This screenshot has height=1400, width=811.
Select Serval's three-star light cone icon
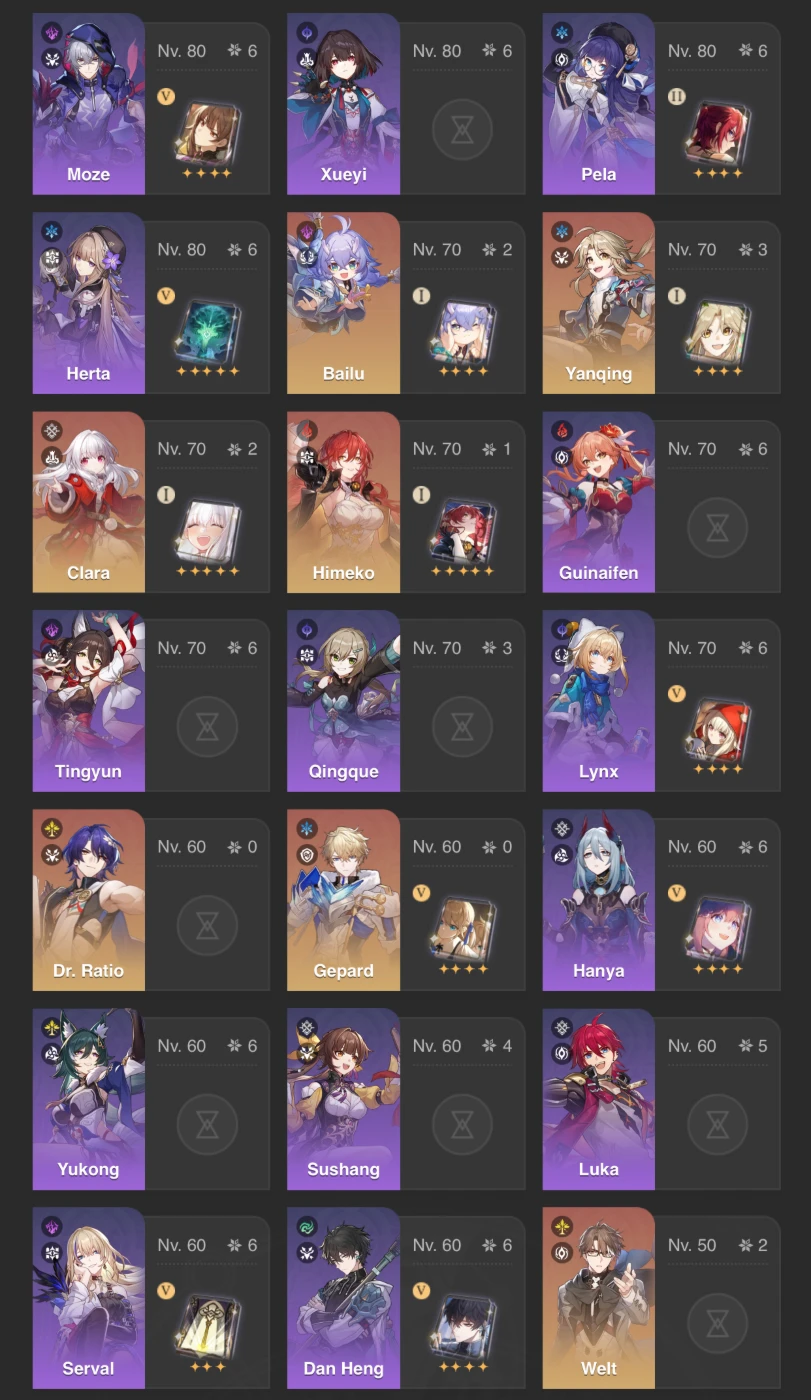click(x=207, y=1326)
